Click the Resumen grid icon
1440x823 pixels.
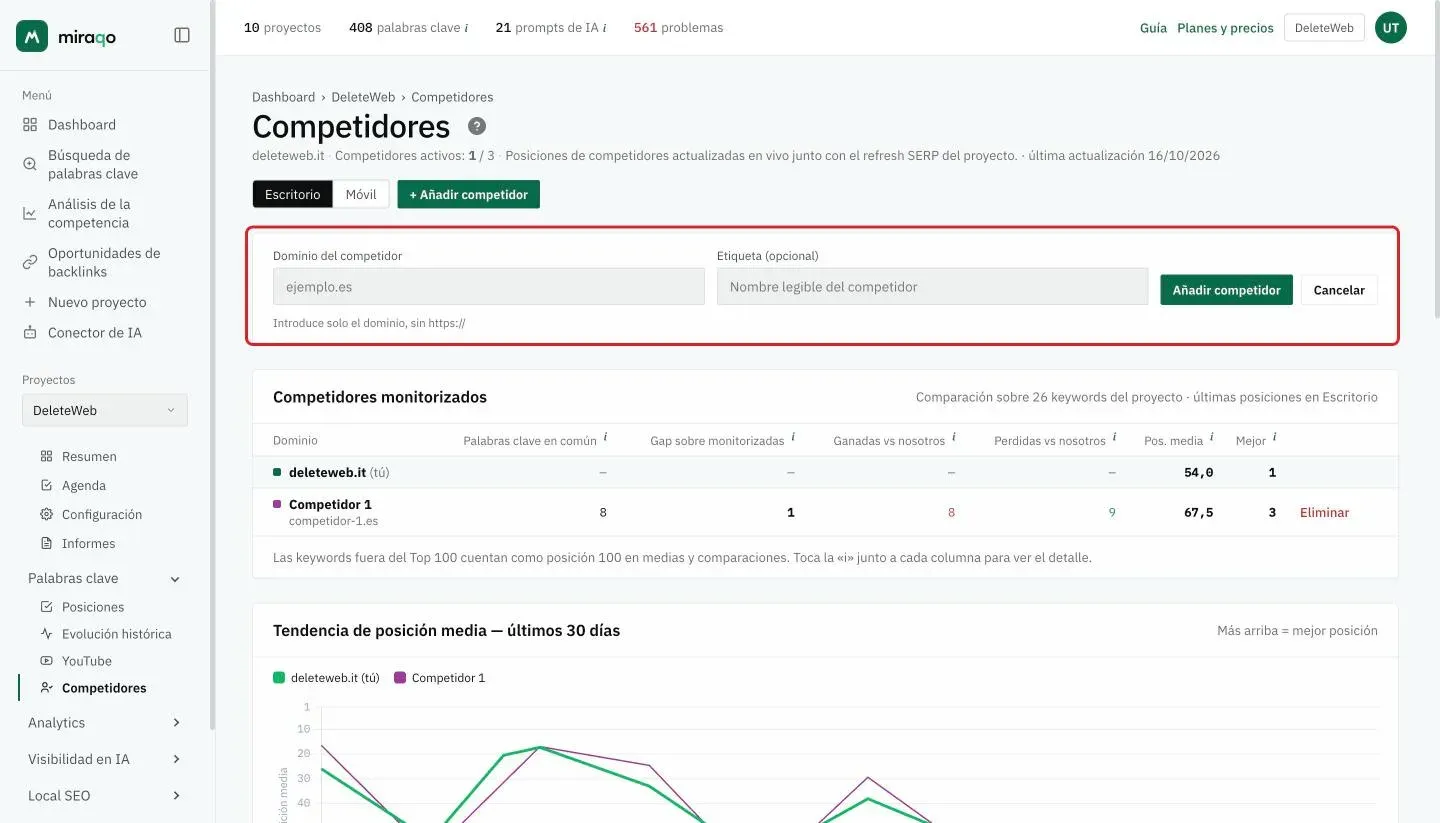pyautogui.click(x=46, y=456)
